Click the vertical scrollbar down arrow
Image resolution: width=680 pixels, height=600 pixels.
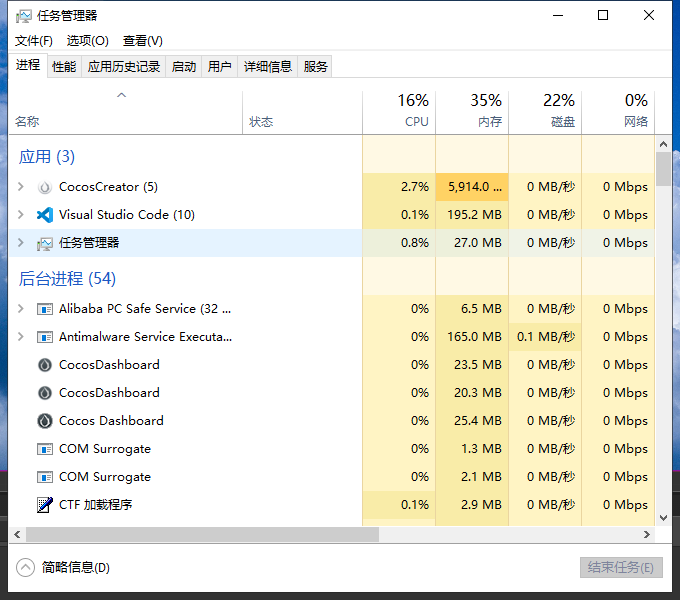coord(663,518)
